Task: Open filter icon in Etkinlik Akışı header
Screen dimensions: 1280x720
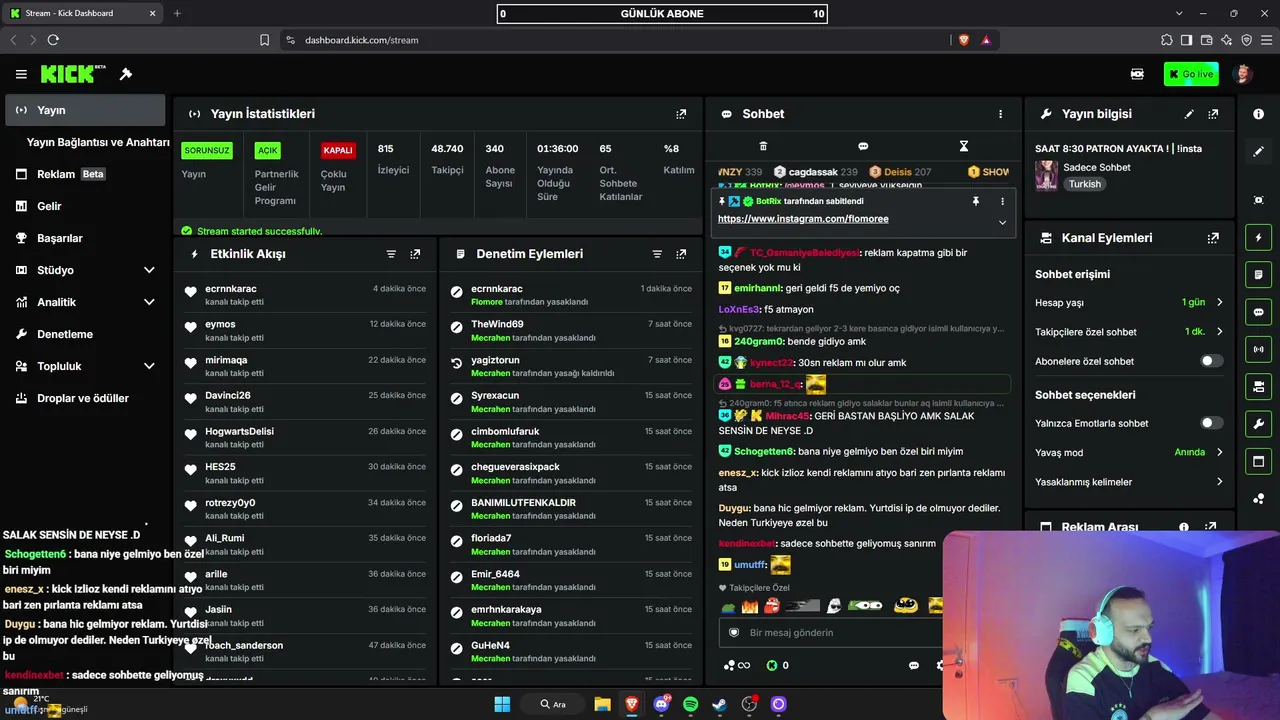Action: click(x=391, y=254)
